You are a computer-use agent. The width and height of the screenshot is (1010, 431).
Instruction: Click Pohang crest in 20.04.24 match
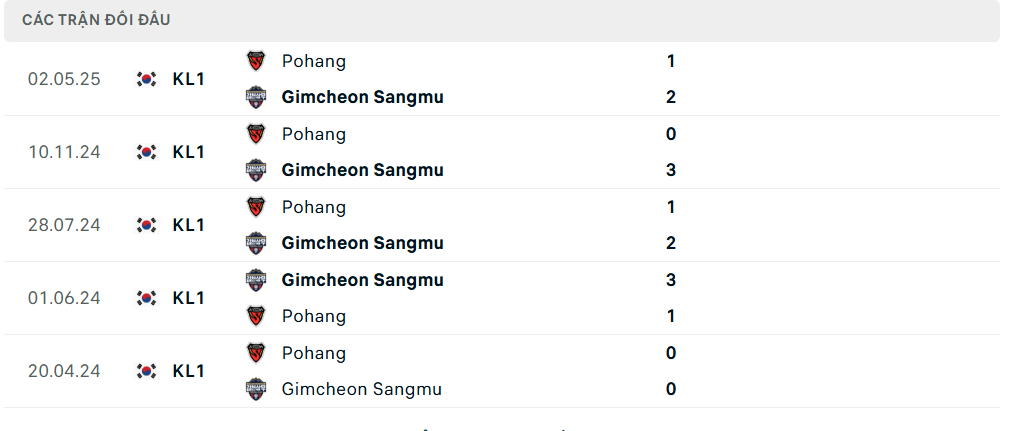pos(256,353)
